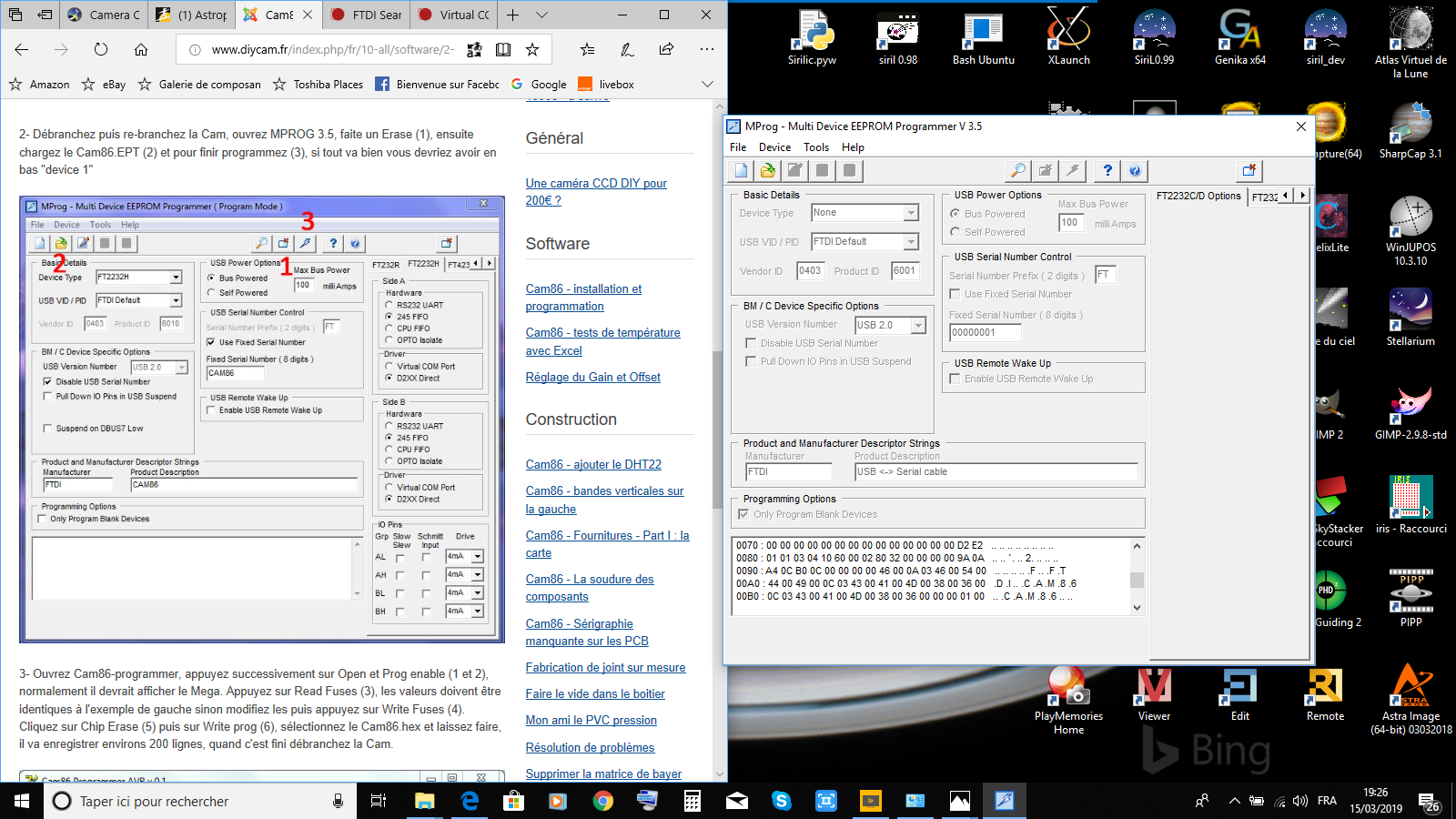1456x819 pixels.
Task: Switch to the Virtual COM browser tab
Action: point(453,15)
